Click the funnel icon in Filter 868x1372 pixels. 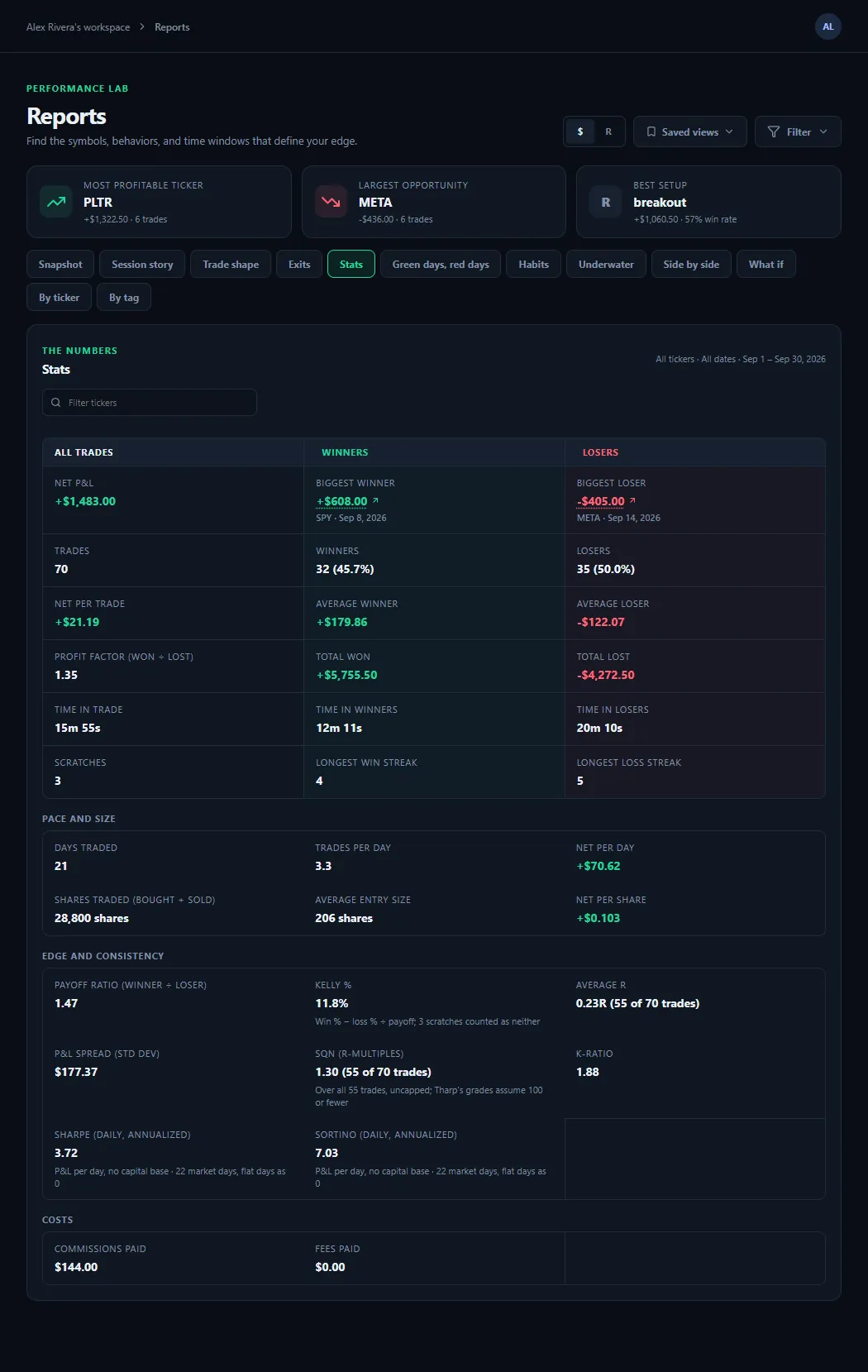tap(774, 131)
